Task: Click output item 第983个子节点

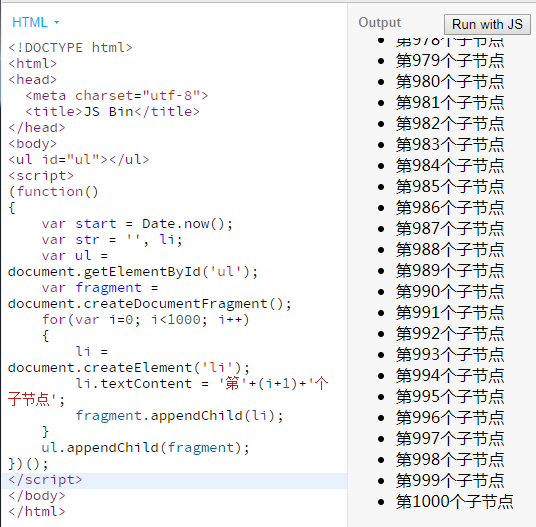Action: point(450,145)
